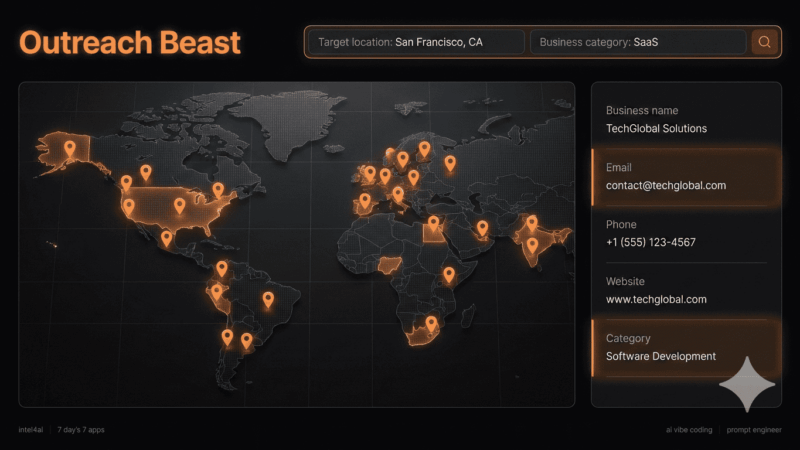Screen dimensions: 800x450
Task: Click the Target location input field
Action: (x=416, y=42)
